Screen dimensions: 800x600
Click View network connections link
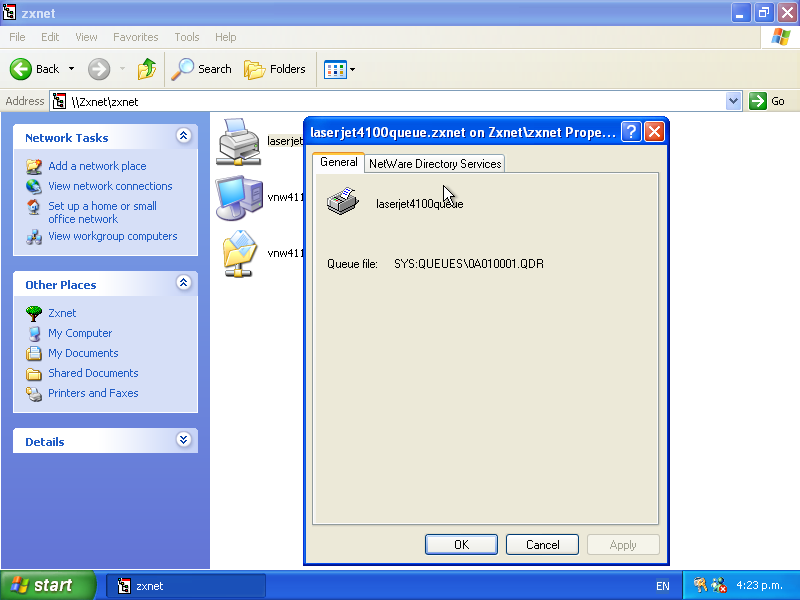pyautogui.click(x=110, y=186)
